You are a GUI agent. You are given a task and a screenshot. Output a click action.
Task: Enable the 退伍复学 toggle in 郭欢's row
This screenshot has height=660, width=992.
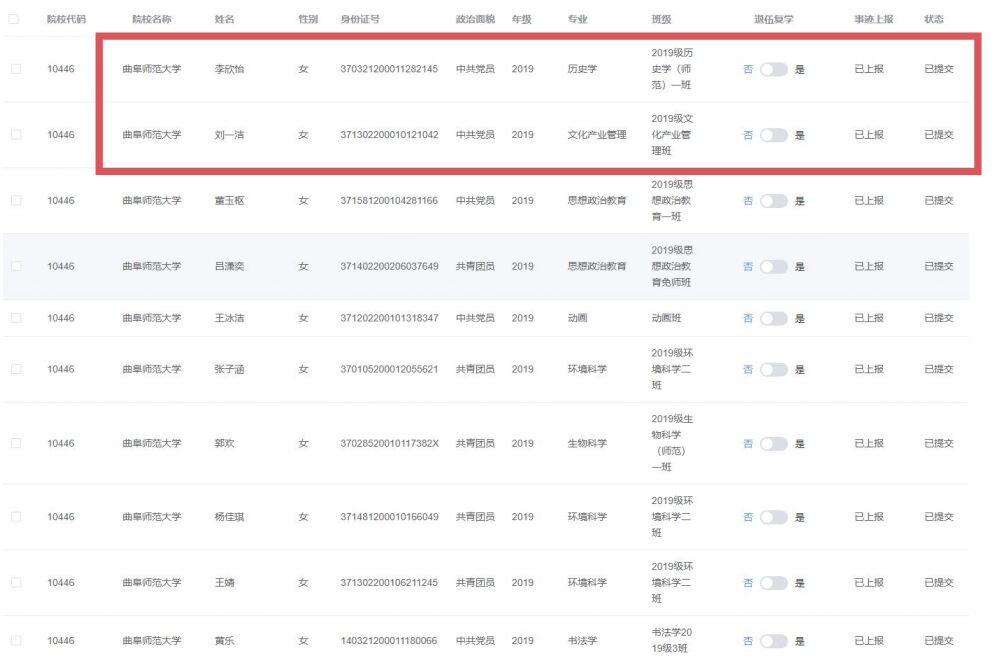coord(774,444)
